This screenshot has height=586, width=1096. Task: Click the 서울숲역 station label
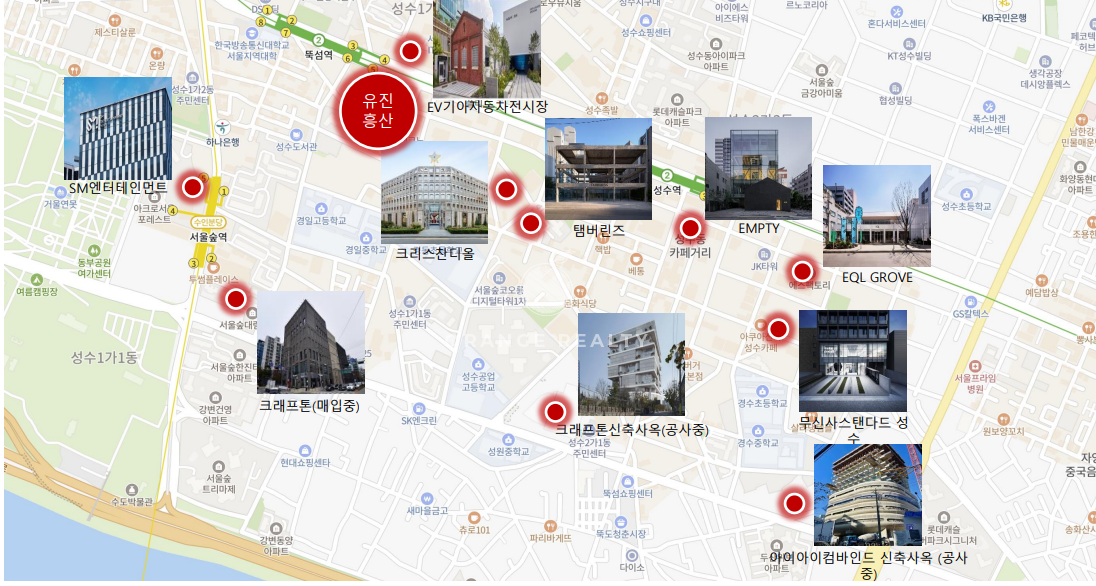(x=208, y=237)
